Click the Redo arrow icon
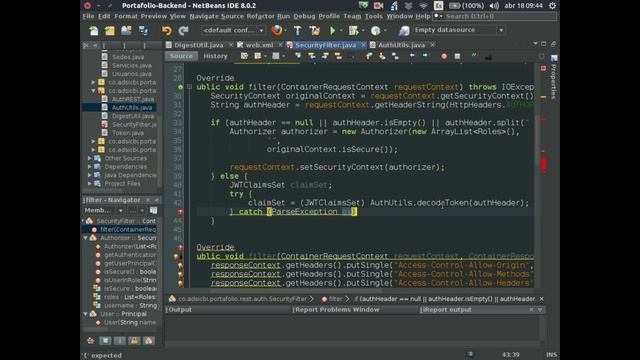640x360 pixels. 183,31
